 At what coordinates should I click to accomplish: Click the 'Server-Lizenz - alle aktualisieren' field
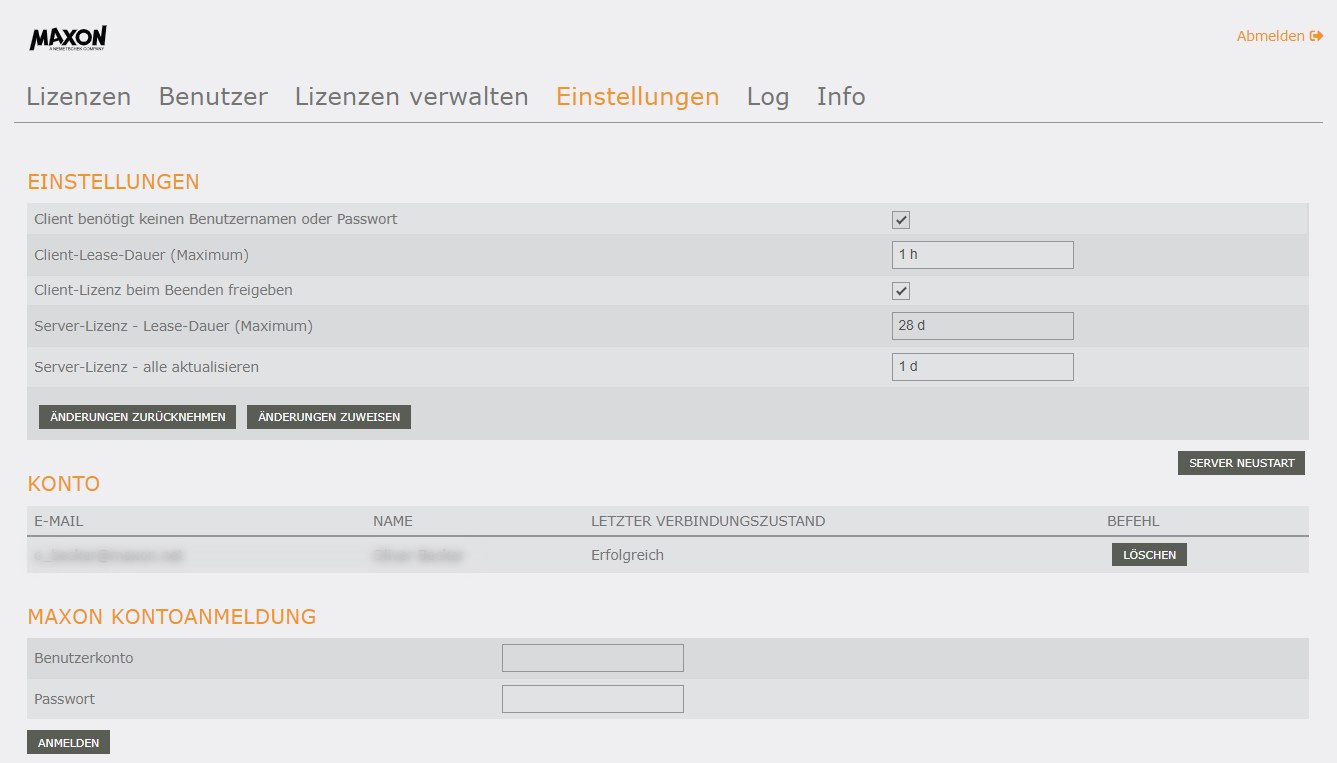click(x=982, y=367)
